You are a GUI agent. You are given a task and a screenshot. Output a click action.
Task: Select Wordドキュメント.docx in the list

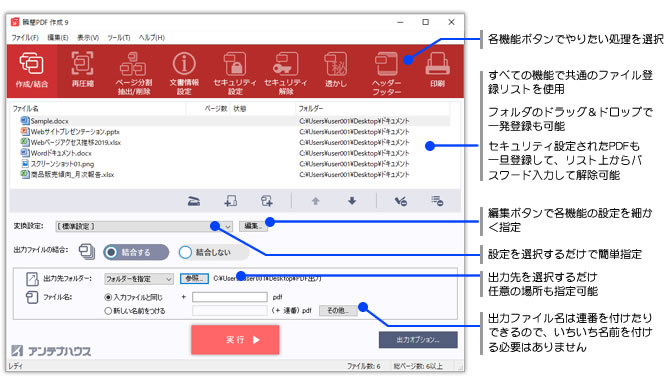[x=231, y=153]
